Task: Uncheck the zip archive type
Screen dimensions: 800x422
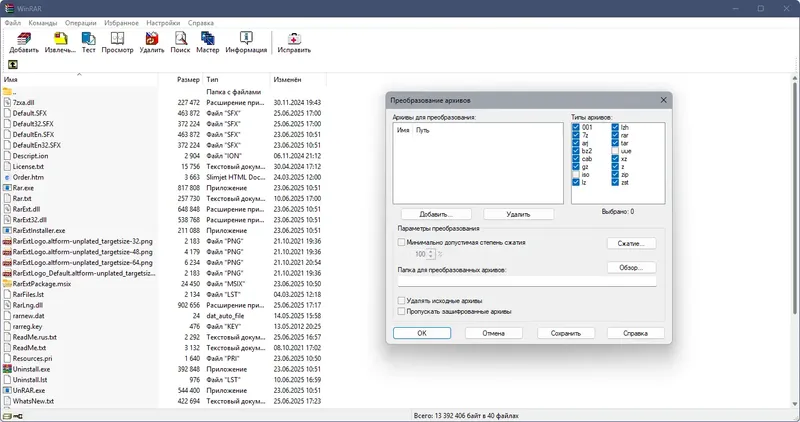Action: 615,175
